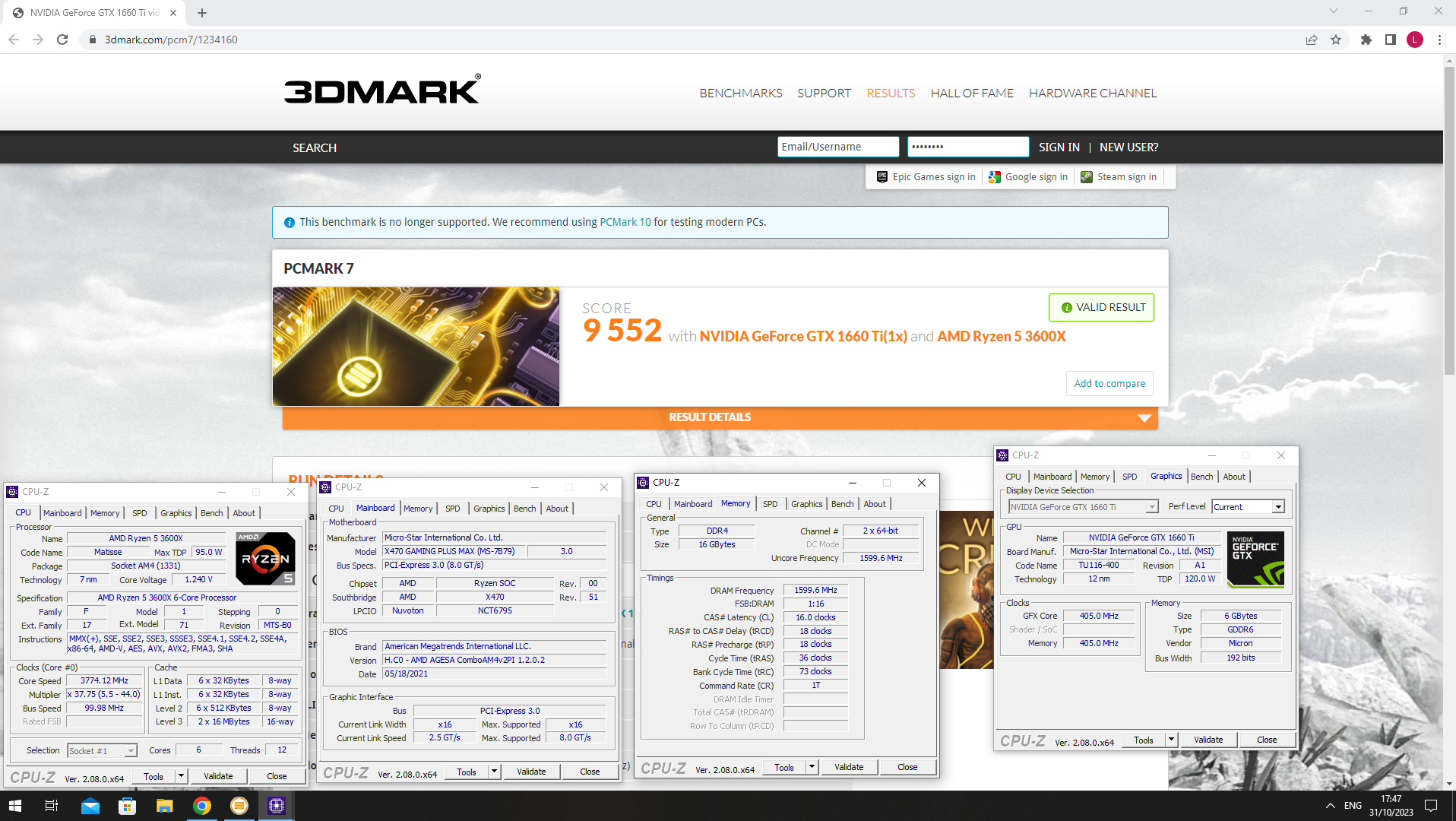Open PCMark 10 link
This screenshot has width=1456, height=821.
click(625, 222)
